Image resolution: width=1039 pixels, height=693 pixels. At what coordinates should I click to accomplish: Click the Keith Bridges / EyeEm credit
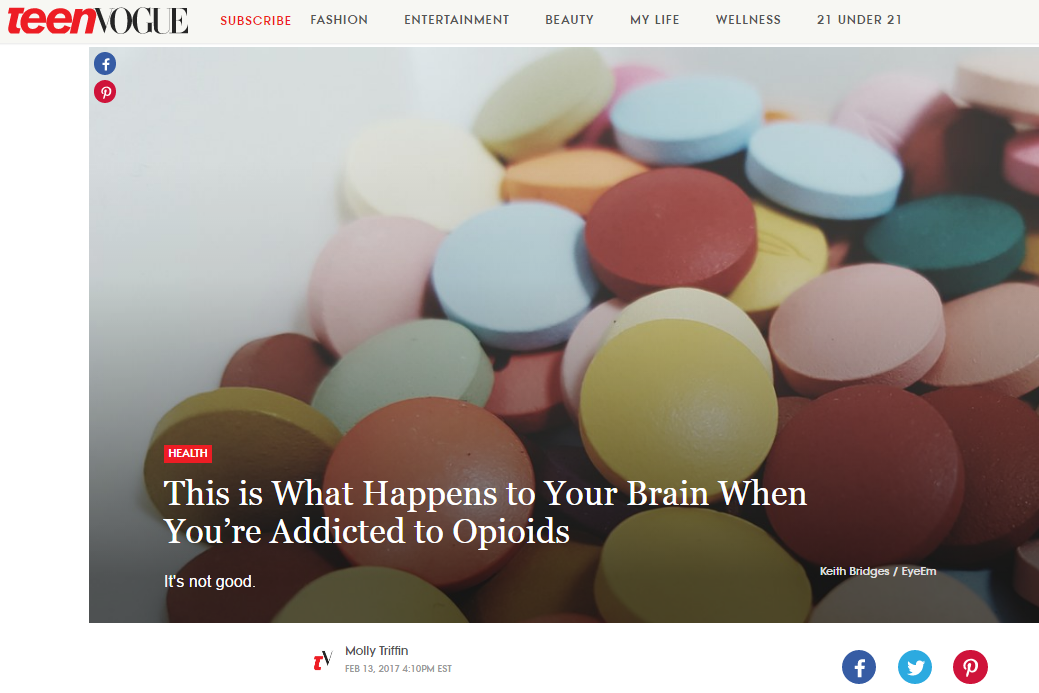878,571
